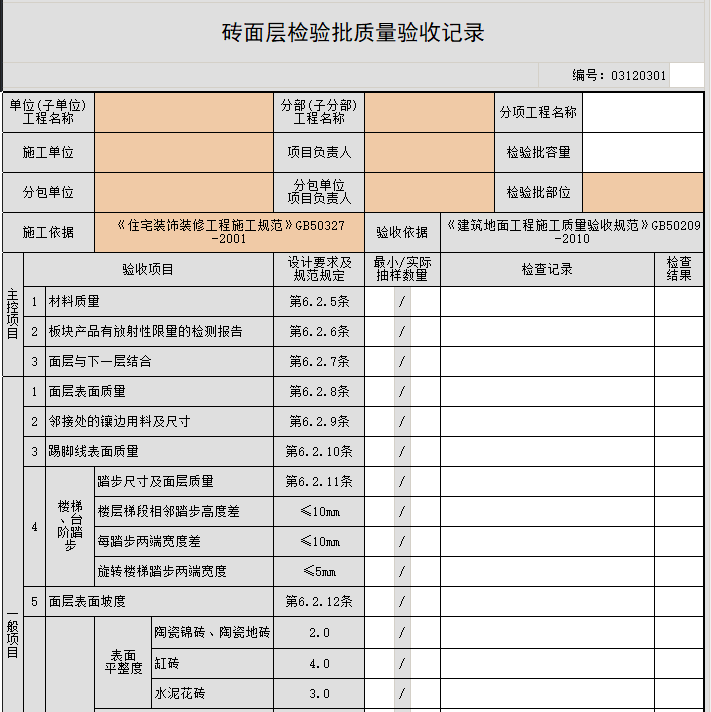
Task: Click the form number 编号: 03120301
Action: 619,75
